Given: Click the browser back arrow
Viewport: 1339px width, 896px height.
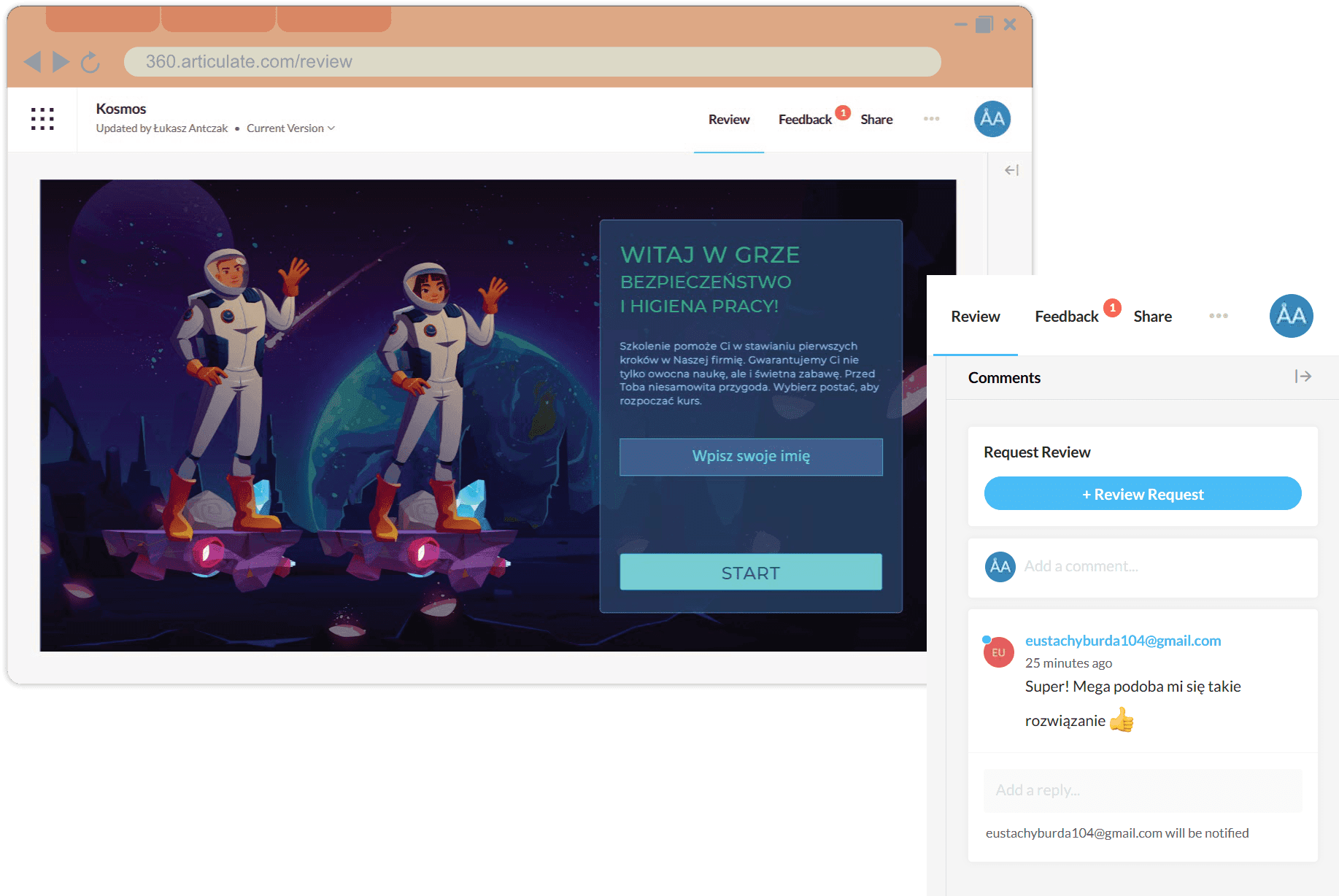Looking at the screenshot, I should (x=33, y=62).
